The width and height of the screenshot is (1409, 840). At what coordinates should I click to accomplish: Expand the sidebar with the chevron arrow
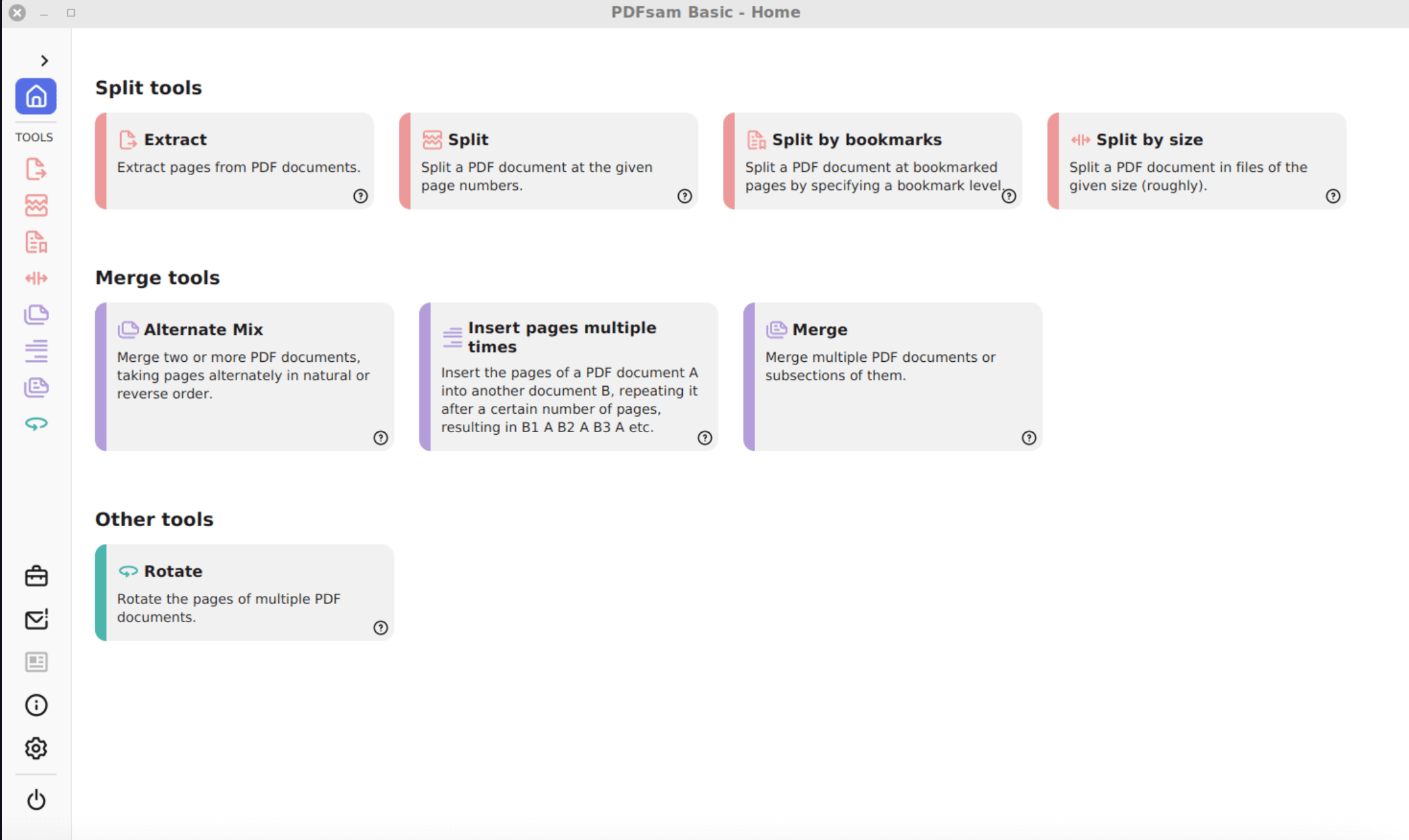click(44, 61)
